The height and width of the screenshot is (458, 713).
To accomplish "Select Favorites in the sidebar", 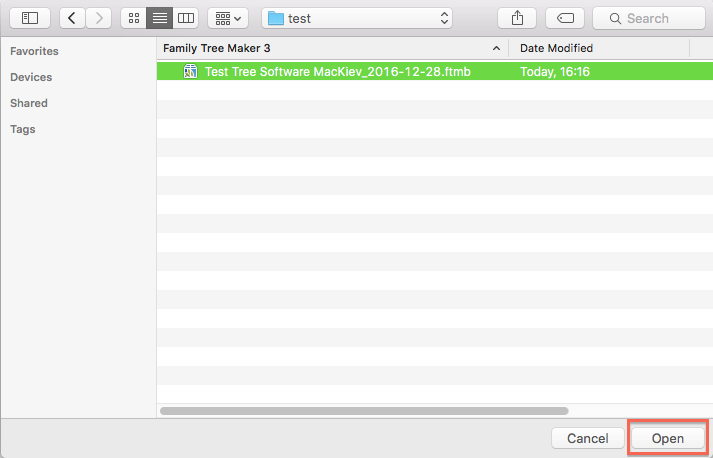I will pos(34,51).
